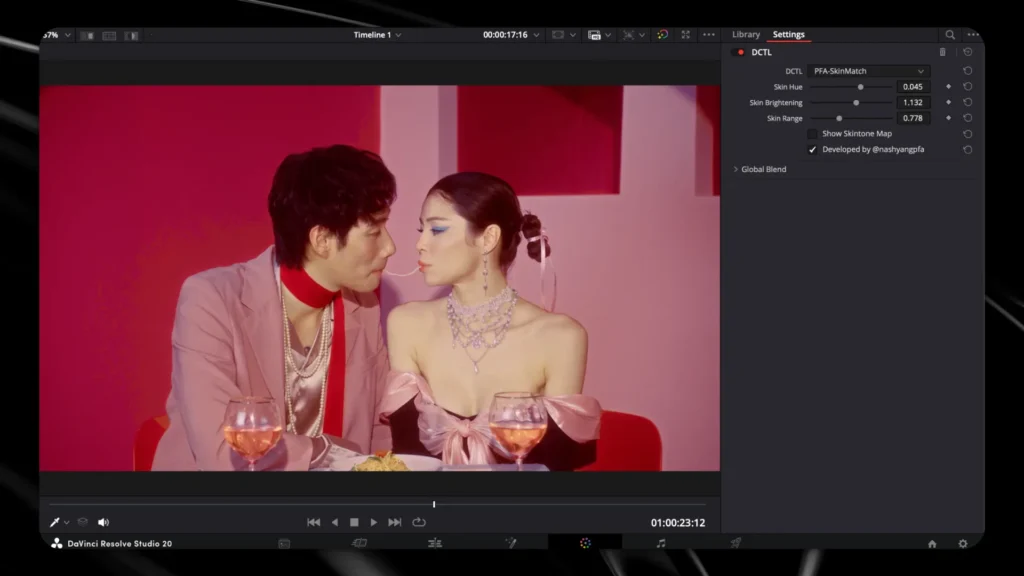This screenshot has height=576, width=1024.
Task: Open the PFA-SkinMatch DCTL dropdown
Action: 869,71
